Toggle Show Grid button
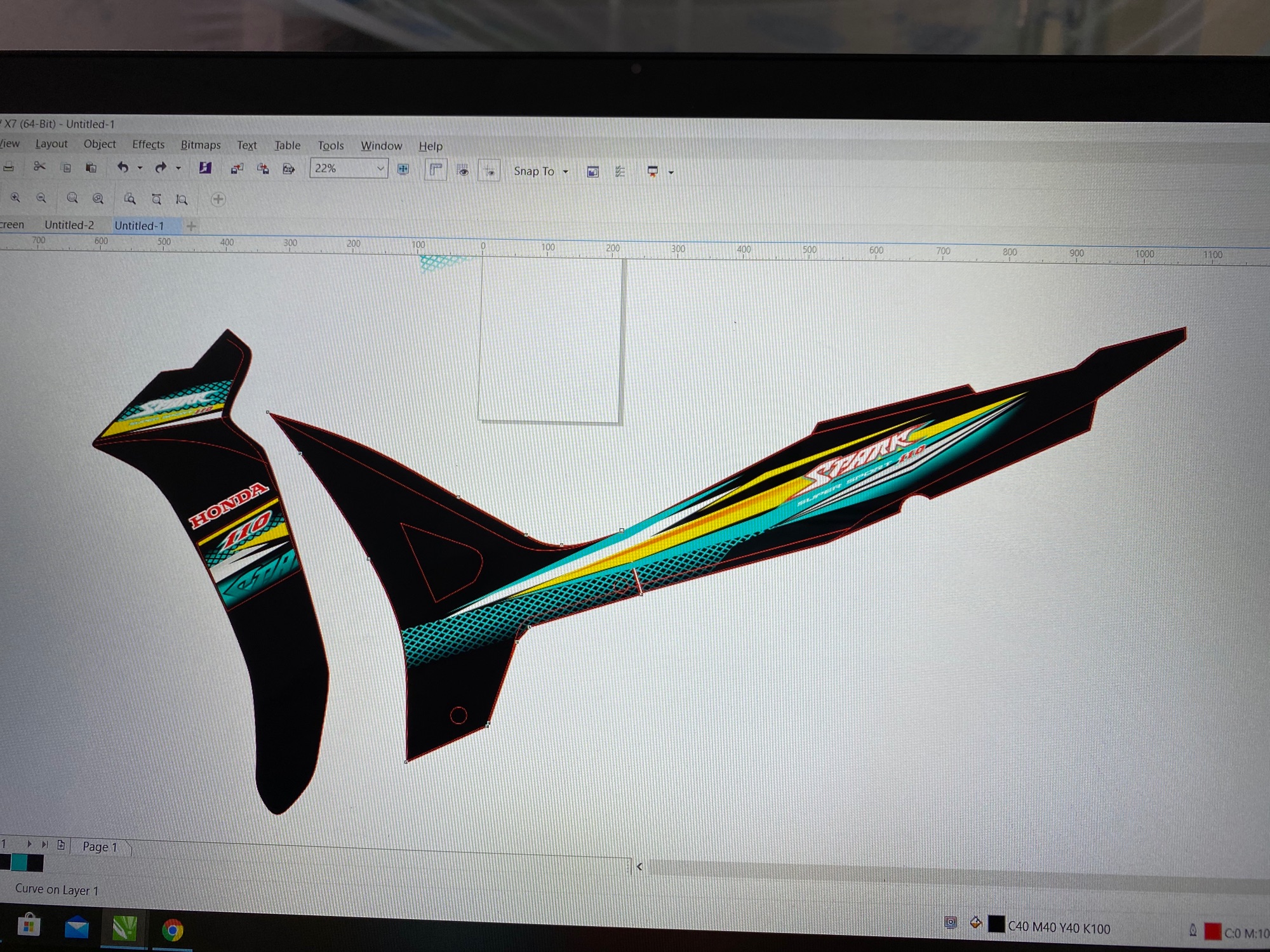Screen dimensions: 1270x952 [x=463, y=170]
